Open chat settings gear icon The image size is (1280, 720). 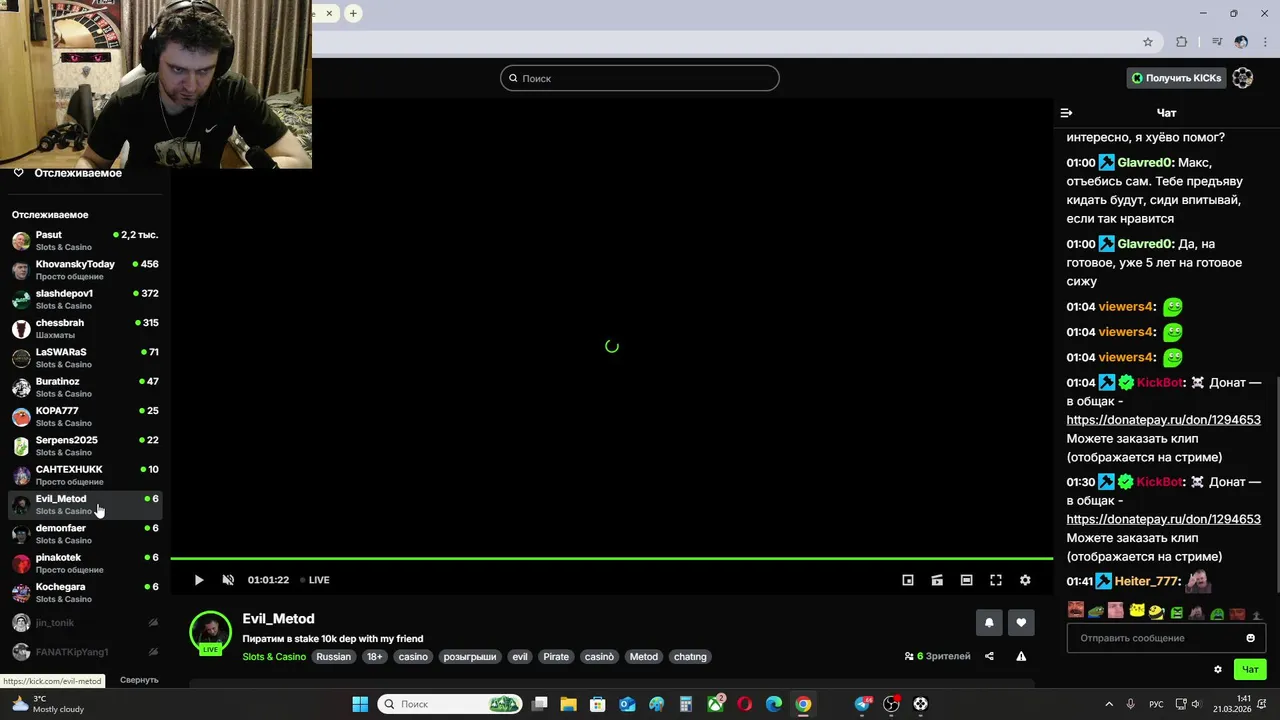pyautogui.click(x=1218, y=669)
